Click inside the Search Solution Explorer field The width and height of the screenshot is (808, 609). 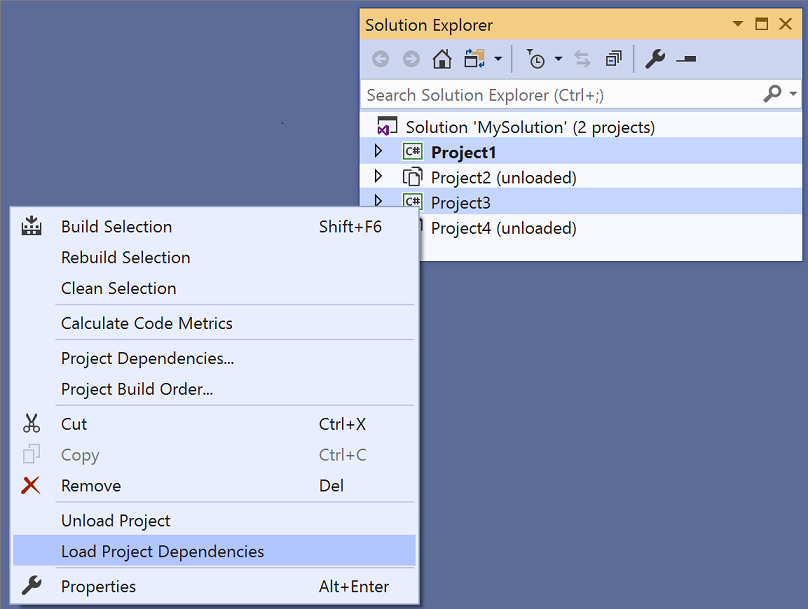point(550,94)
